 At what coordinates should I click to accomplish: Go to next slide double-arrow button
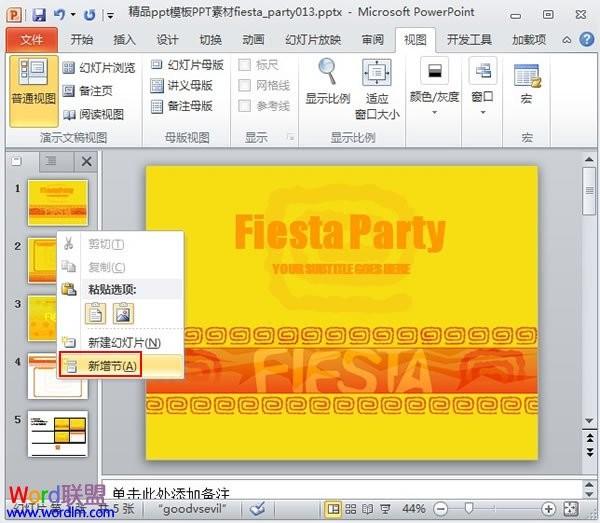tap(590, 451)
